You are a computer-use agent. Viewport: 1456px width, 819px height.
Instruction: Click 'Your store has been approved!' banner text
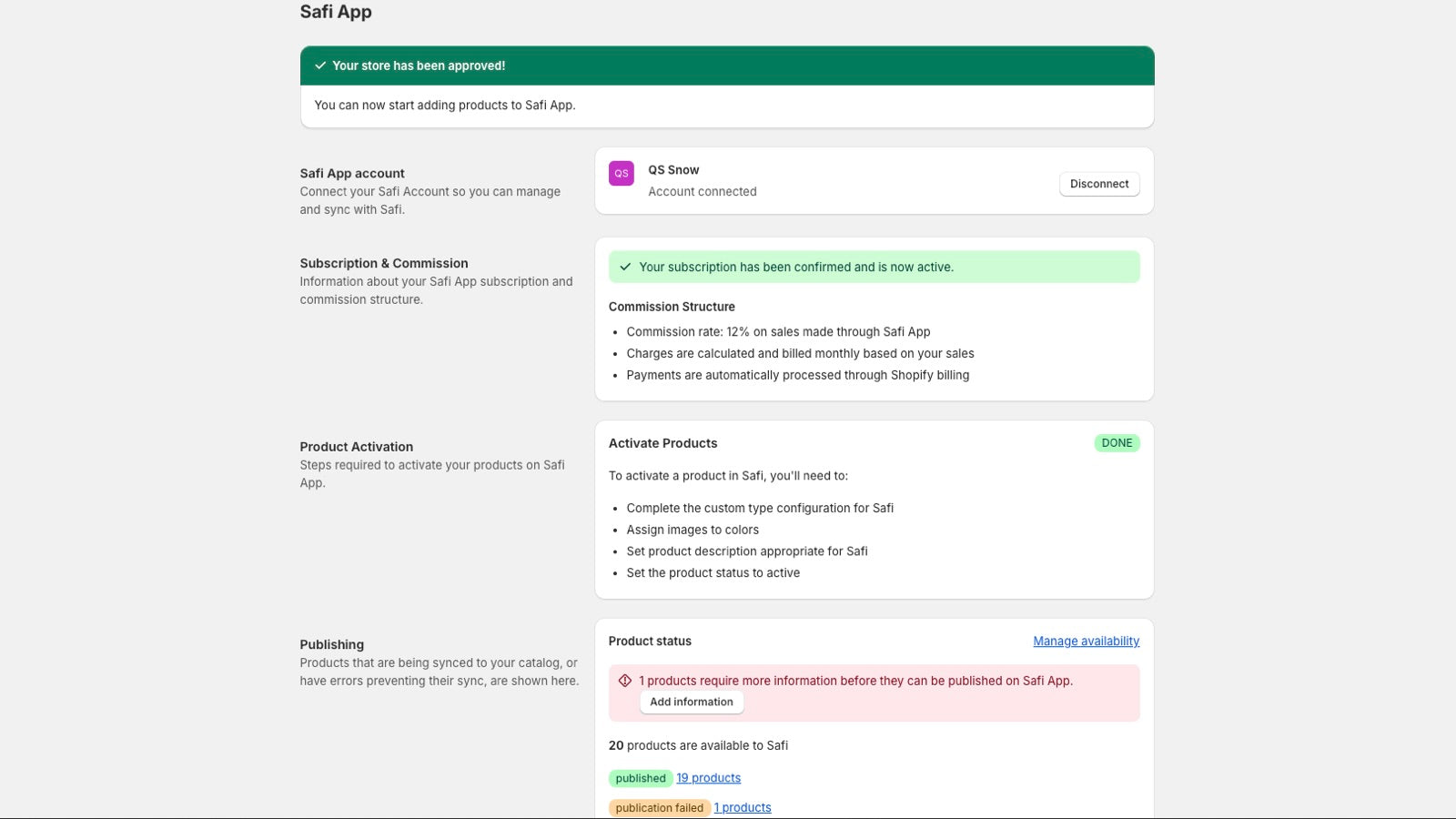click(419, 66)
